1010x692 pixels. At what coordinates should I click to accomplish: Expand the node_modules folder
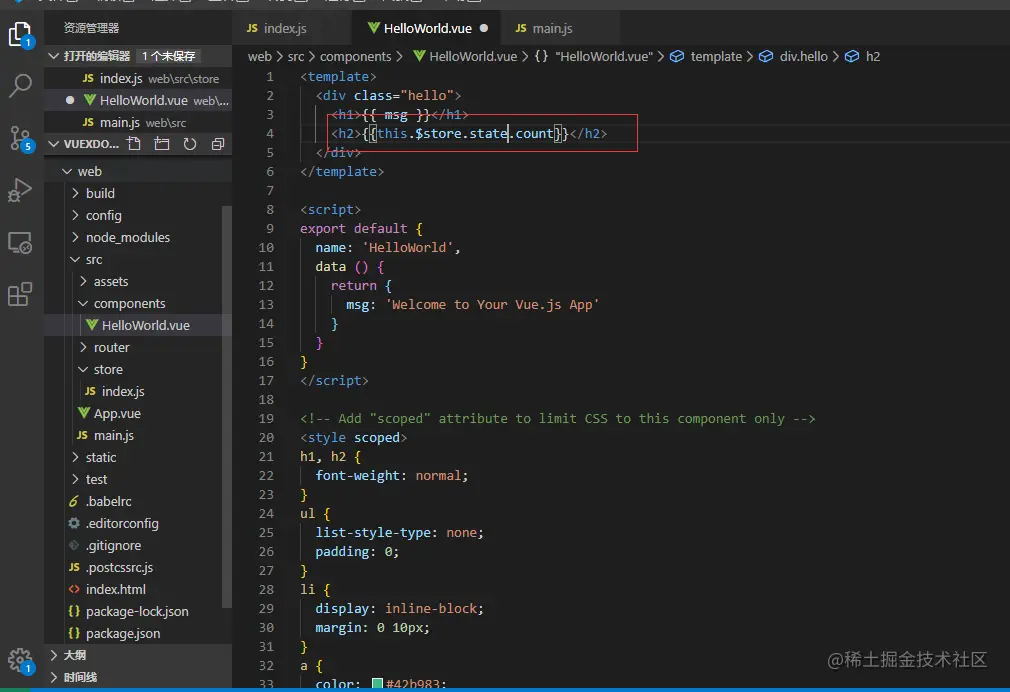point(75,237)
